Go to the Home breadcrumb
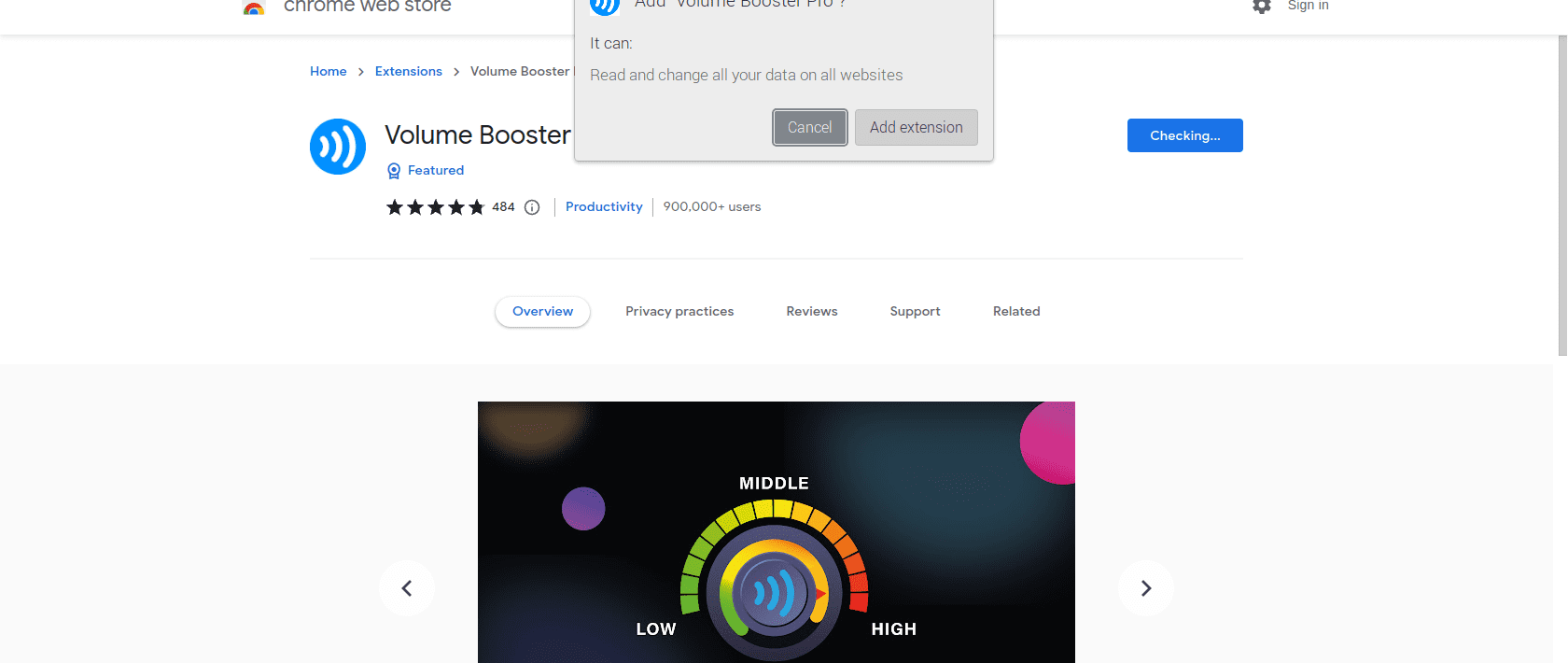 pyautogui.click(x=329, y=72)
